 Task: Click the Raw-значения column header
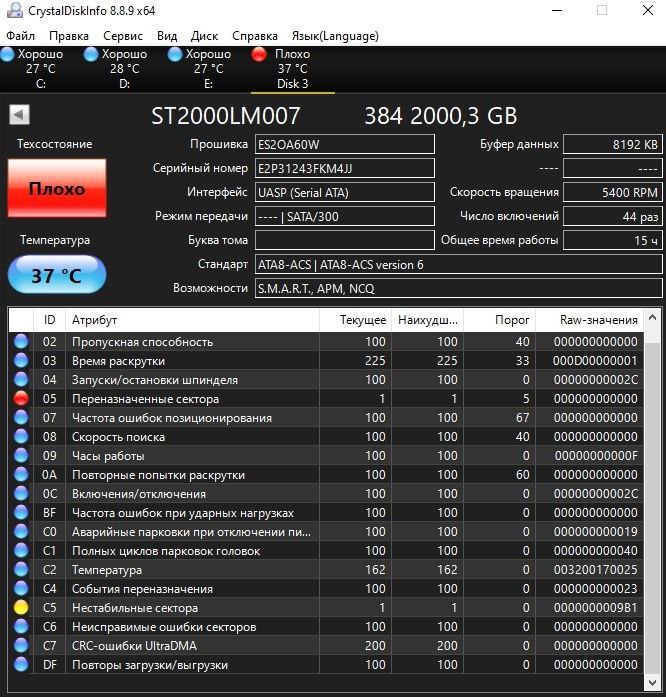click(x=589, y=320)
